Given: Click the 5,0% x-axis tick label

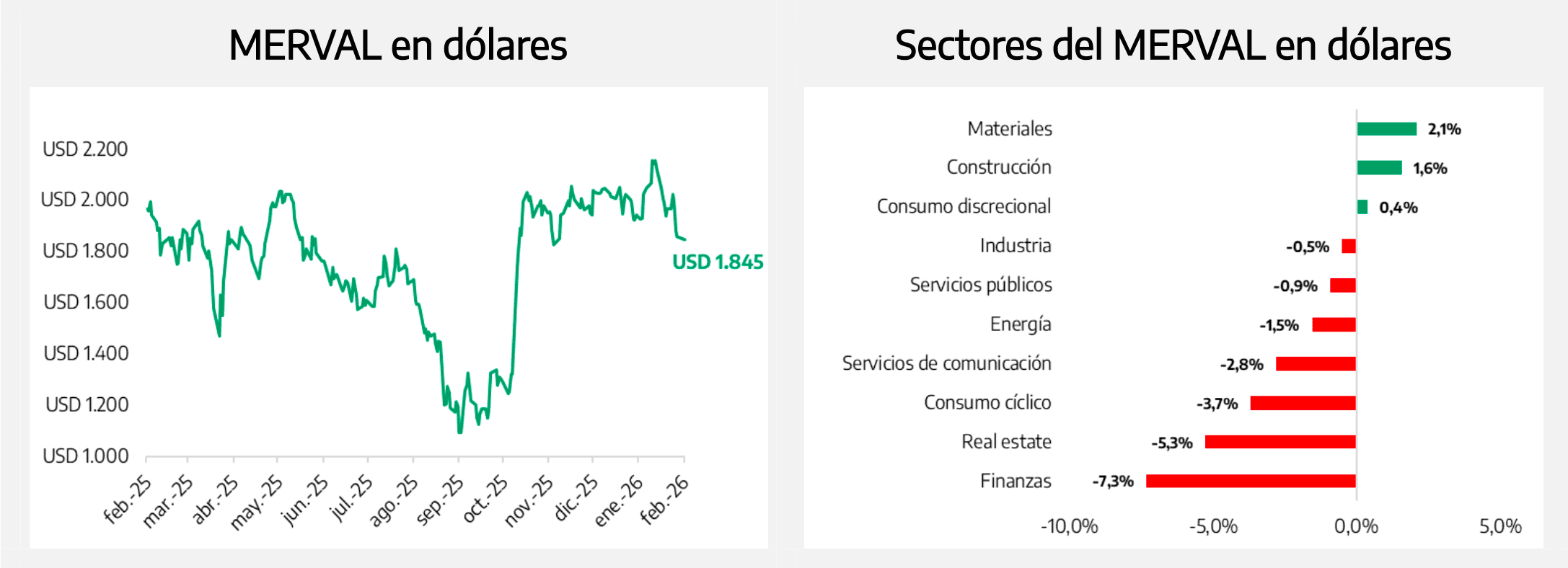Looking at the screenshot, I should coord(1500,526).
